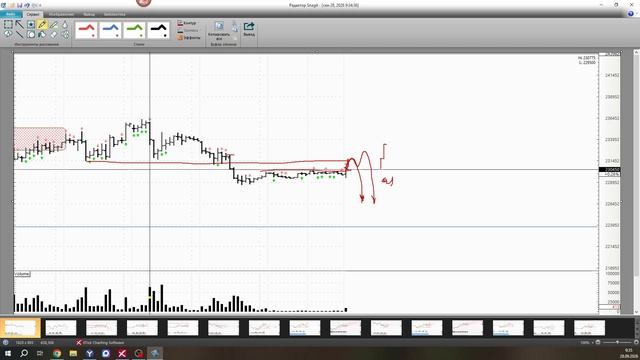Viewport: 640px width, 360px height.
Task: Adjust the zoom slider in status bar
Action: click(618, 342)
